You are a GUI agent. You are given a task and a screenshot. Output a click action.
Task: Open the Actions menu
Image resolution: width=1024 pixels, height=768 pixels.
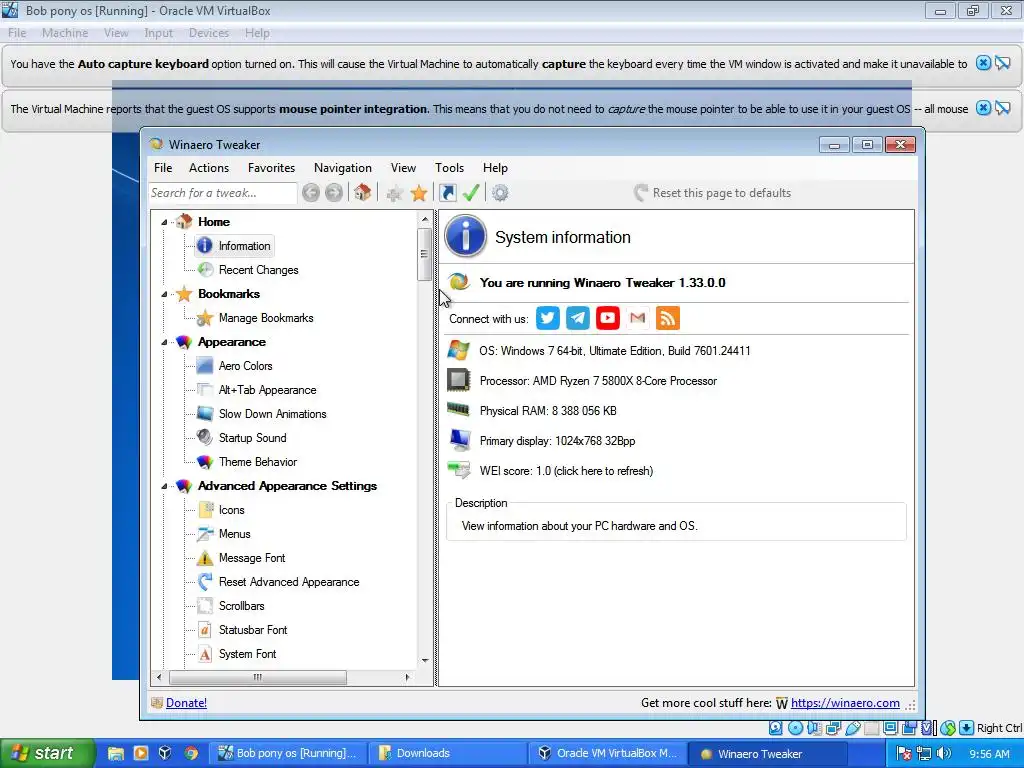209,168
